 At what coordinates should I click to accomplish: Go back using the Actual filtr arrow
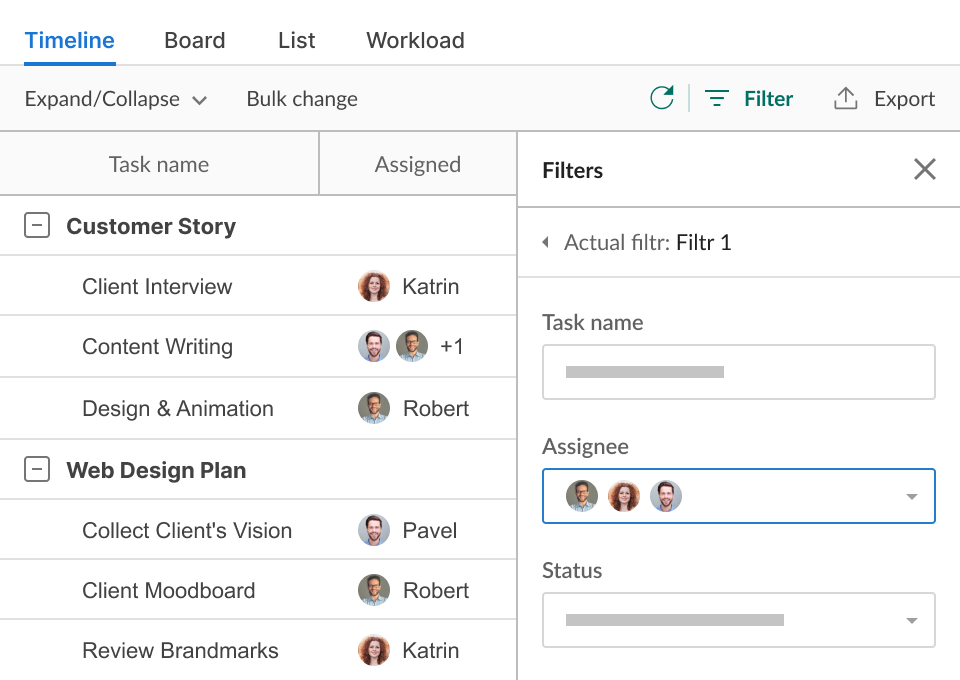click(x=546, y=242)
